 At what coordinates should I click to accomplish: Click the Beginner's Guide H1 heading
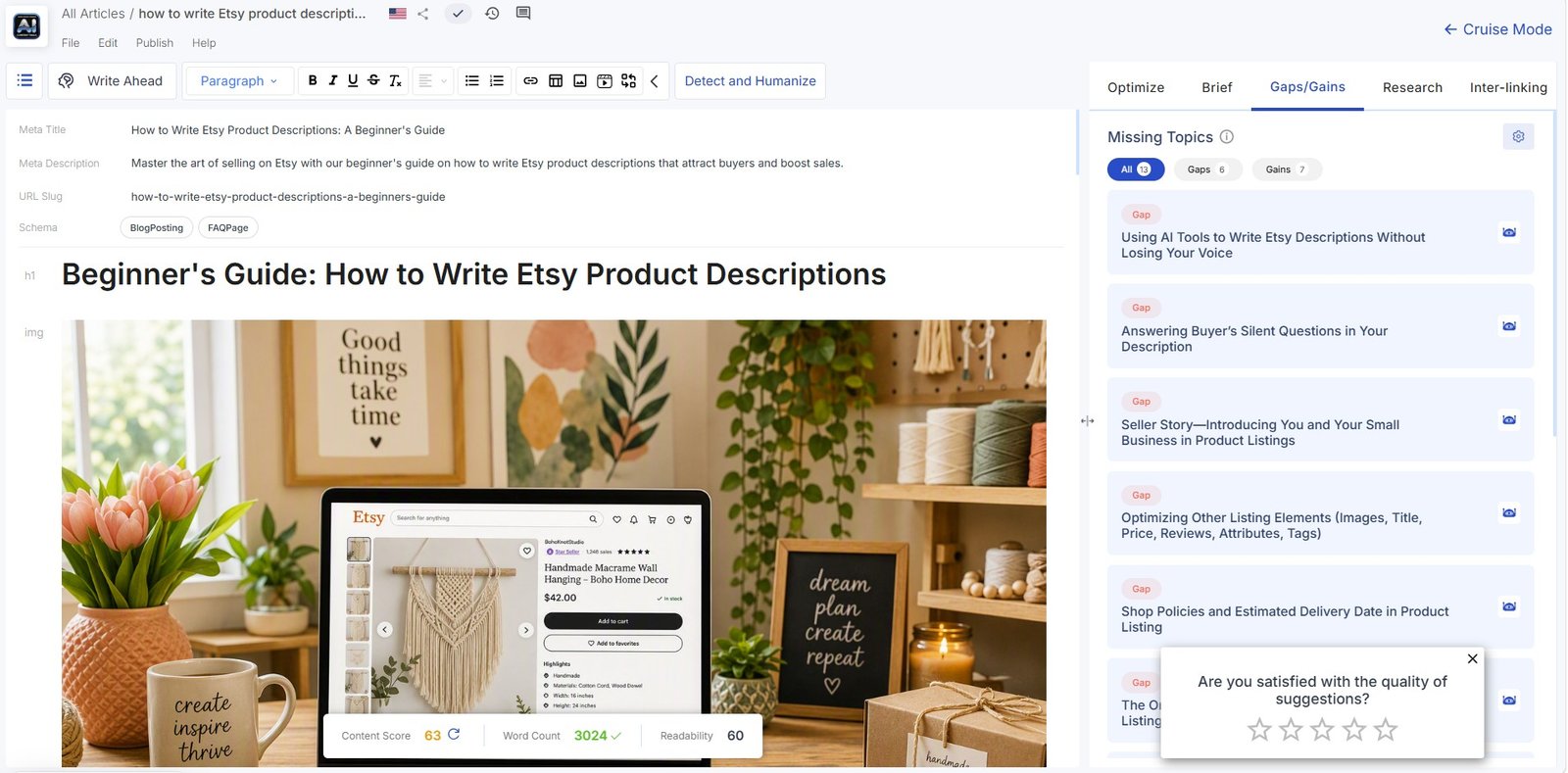[x=474, y=274]
